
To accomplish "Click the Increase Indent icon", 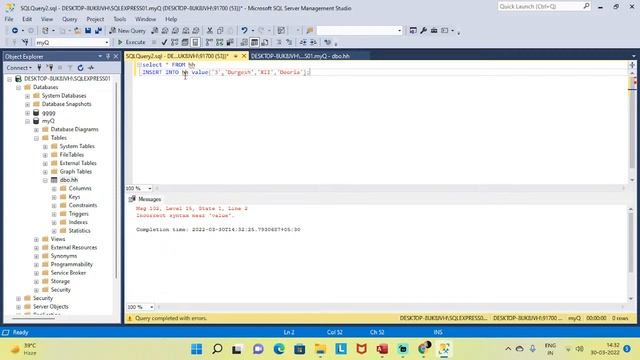I will (313, 42).
